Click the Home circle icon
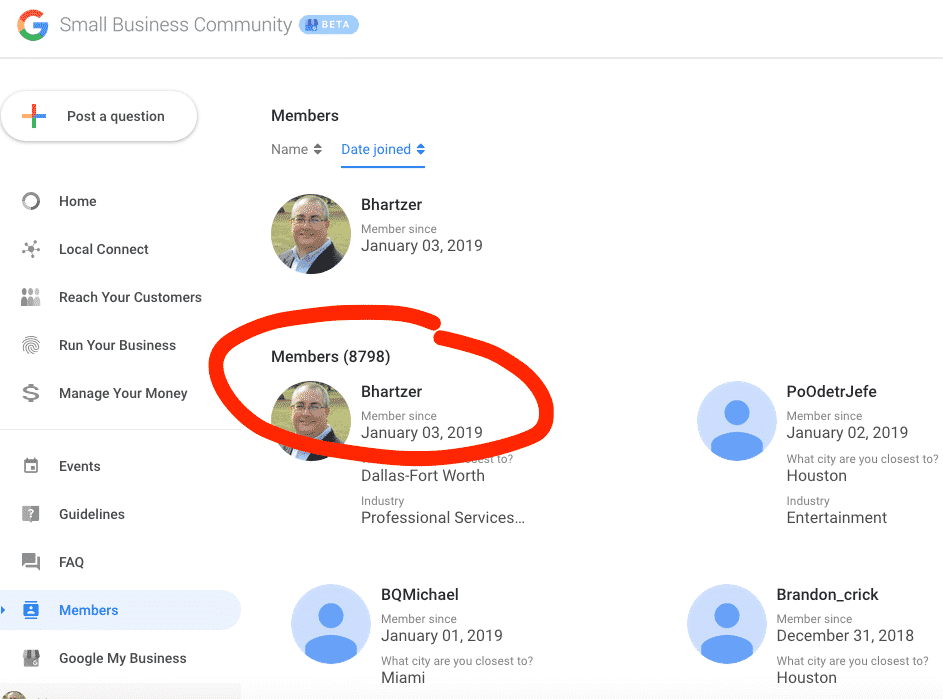Image resolution: width=943 pixels, height=699 pixels. point(31,201)
